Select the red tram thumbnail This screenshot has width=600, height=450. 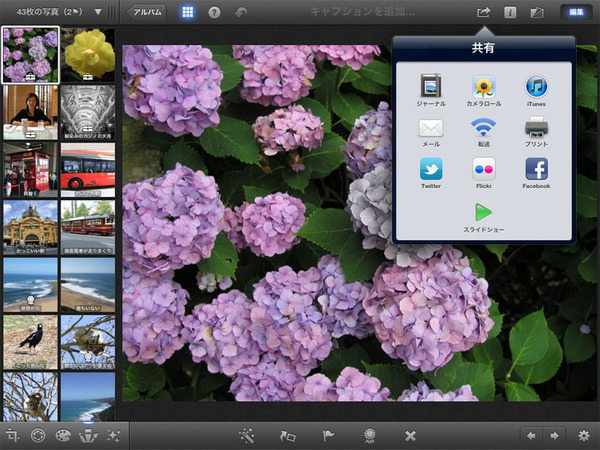click(88, 227)
